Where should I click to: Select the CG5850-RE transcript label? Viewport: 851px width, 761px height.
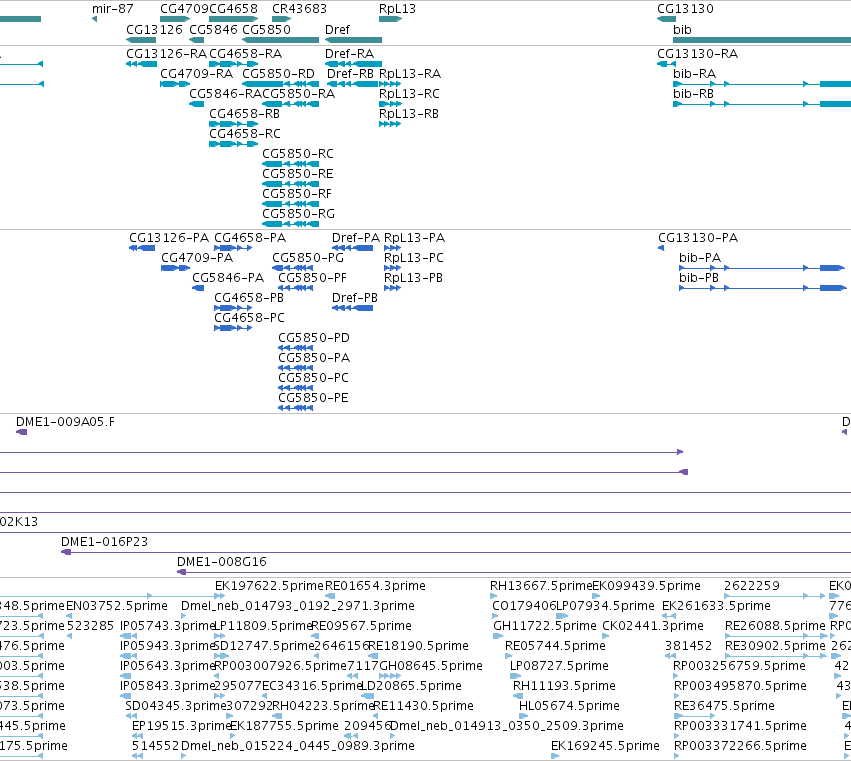click(x=297, y=174)
